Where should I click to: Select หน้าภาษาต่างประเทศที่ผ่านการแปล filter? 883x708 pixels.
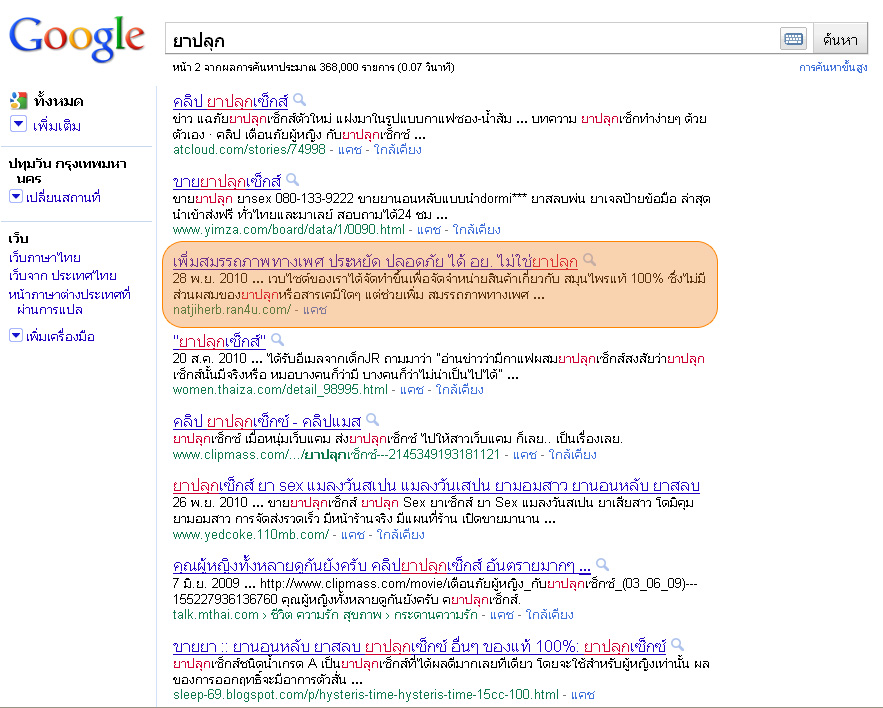(69, 302)
